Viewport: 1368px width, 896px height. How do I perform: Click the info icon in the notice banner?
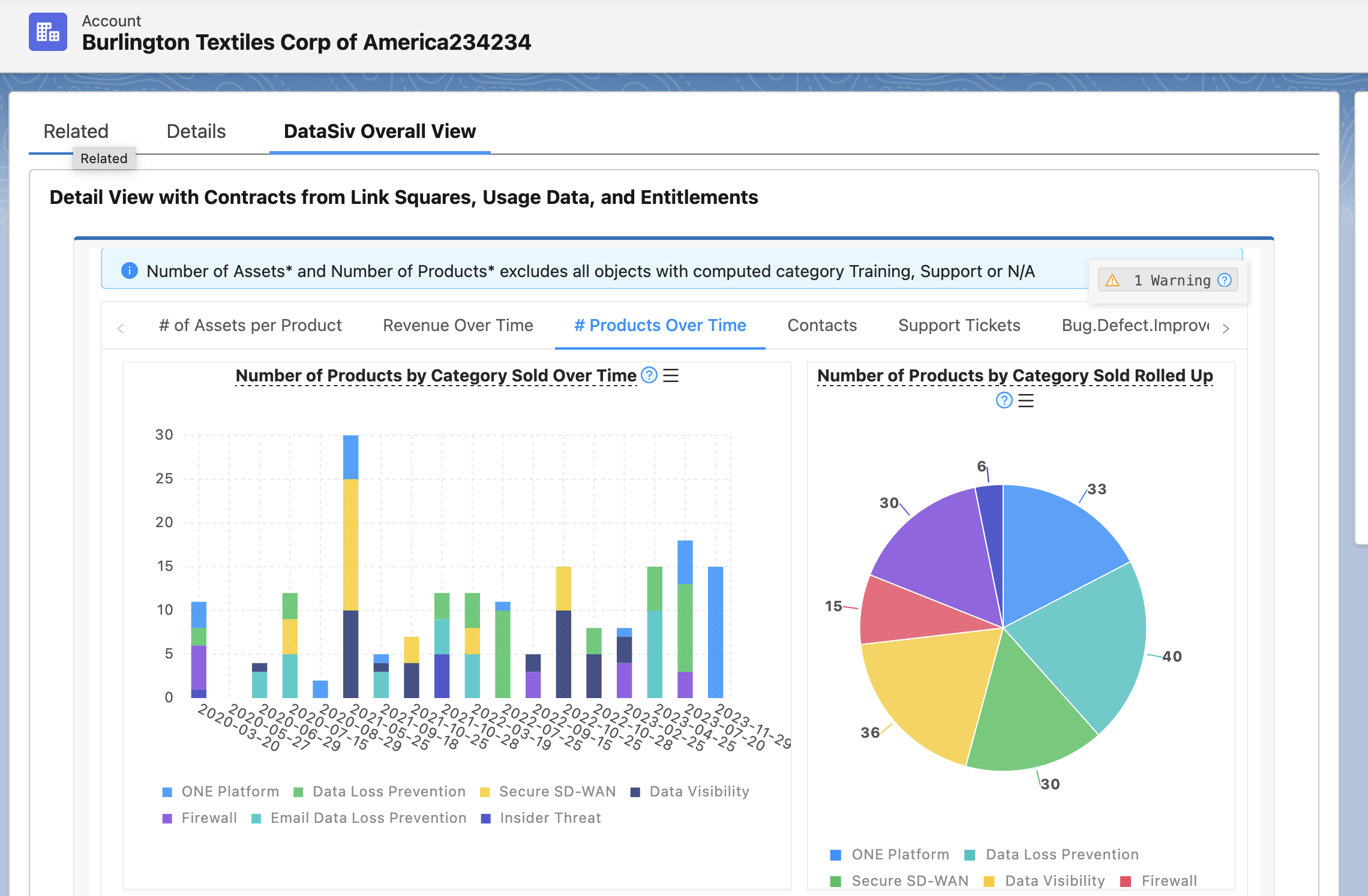(129, 271)
